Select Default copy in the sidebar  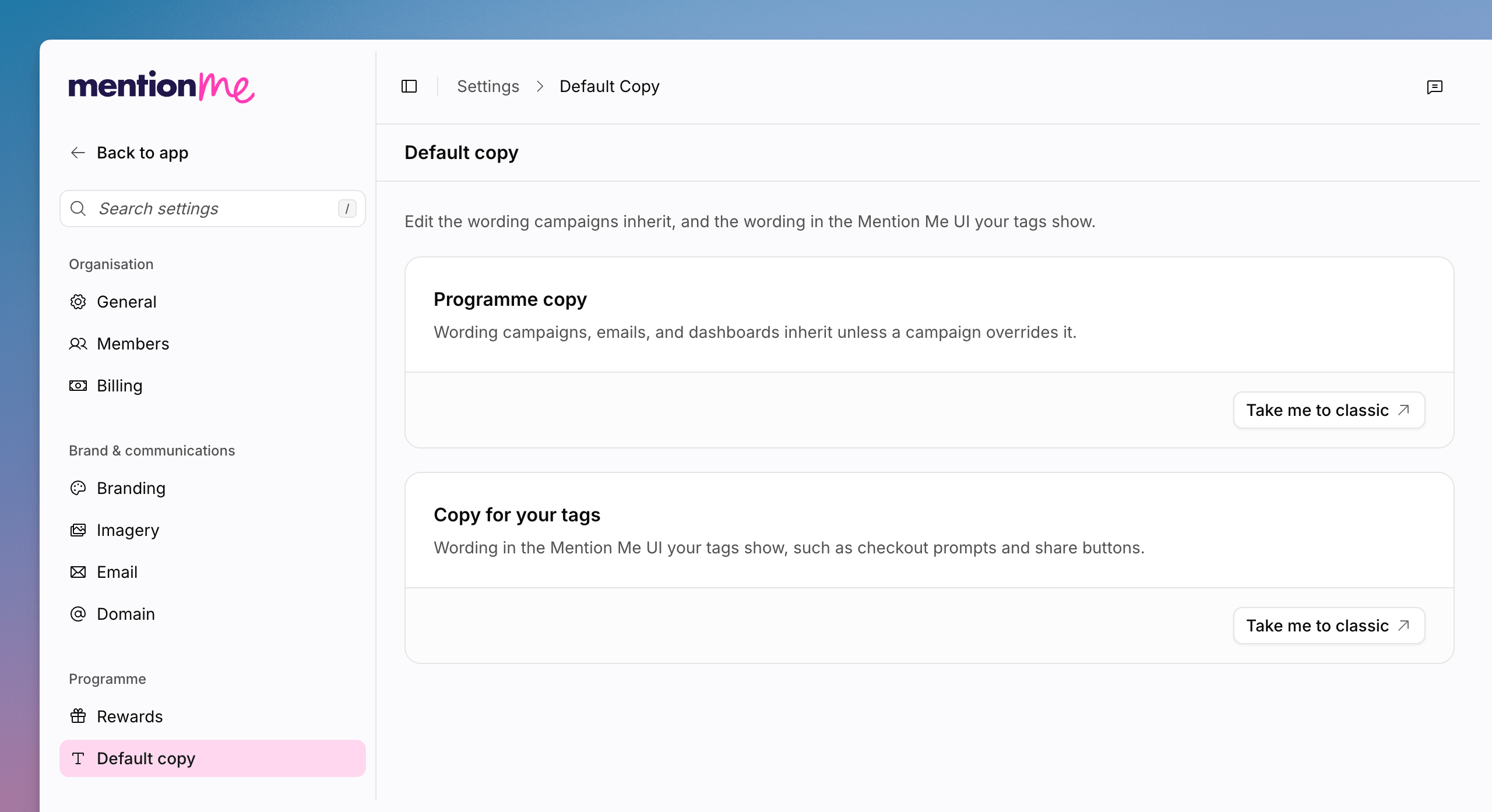(213, 758)
